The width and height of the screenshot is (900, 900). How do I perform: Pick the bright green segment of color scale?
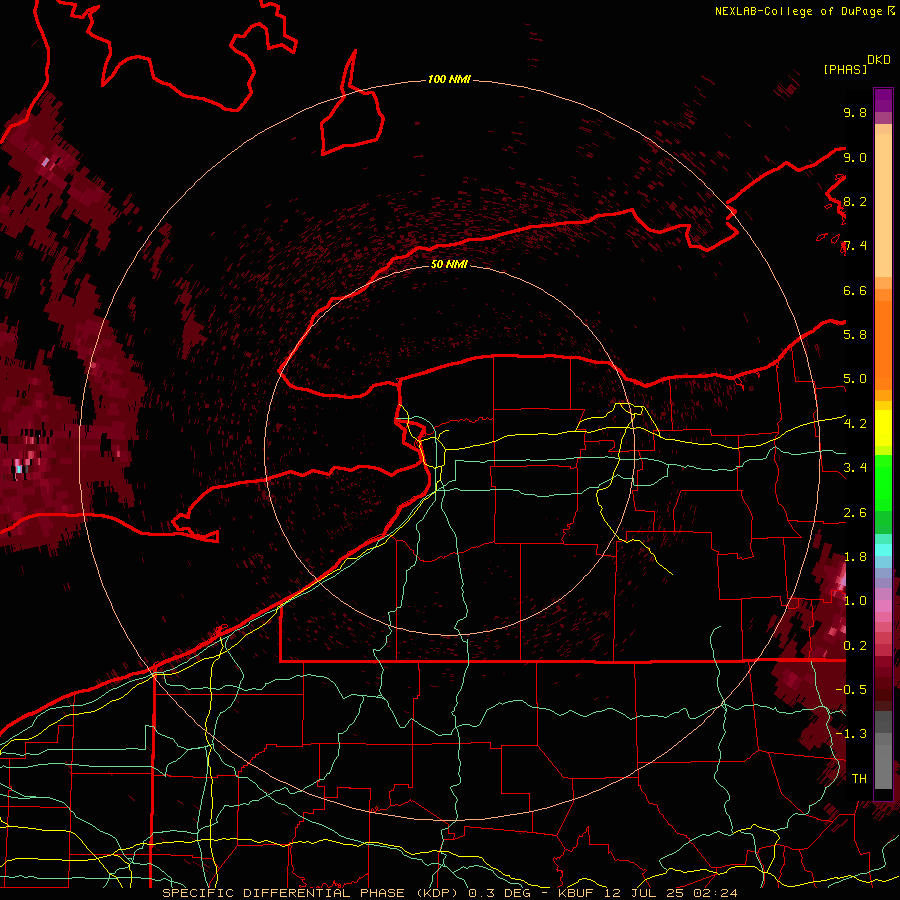(x=883, y=482)
